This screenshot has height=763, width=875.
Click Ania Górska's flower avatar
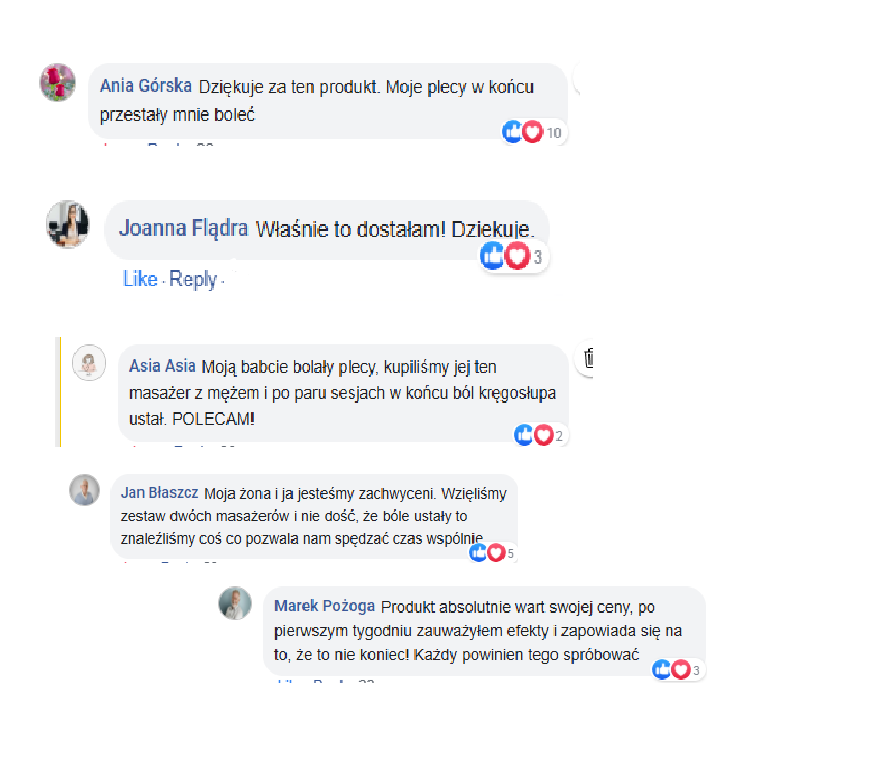click(x=57, y=83)
